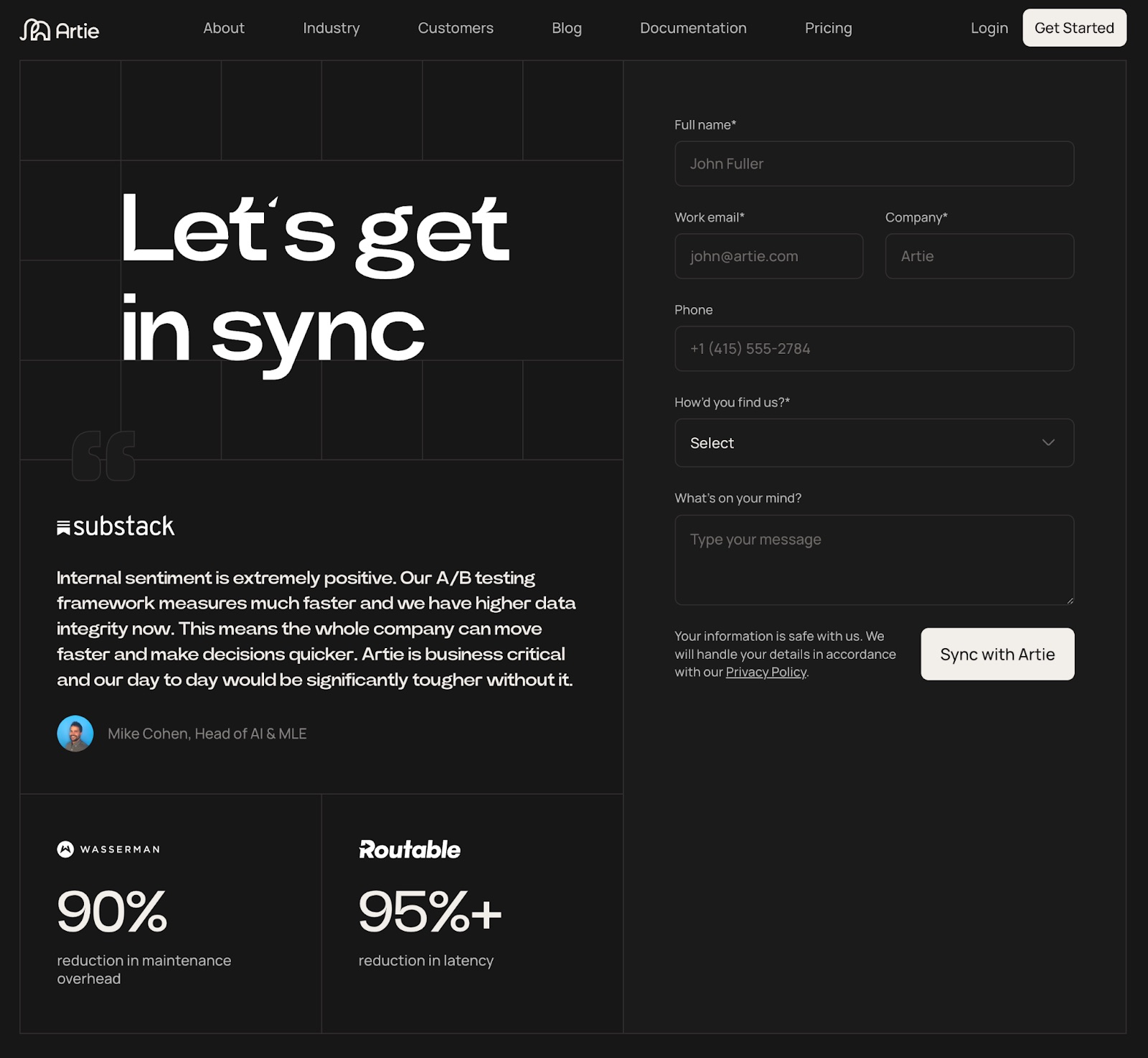Click the Get Started button
Viewport: 1148px width, 1058px height.
pyautogui.click(x=1074, y=28)
